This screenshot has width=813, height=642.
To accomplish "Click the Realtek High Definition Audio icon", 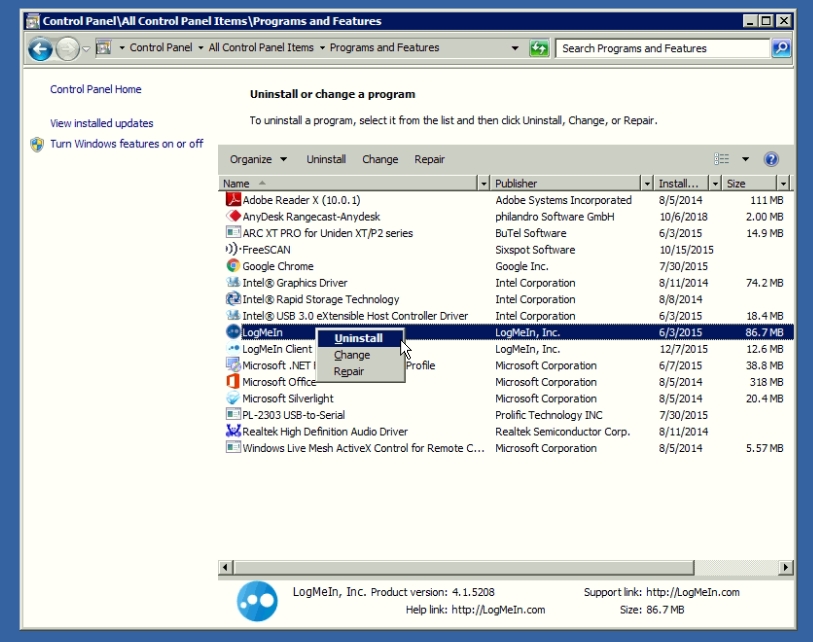I will pos(233,431).
